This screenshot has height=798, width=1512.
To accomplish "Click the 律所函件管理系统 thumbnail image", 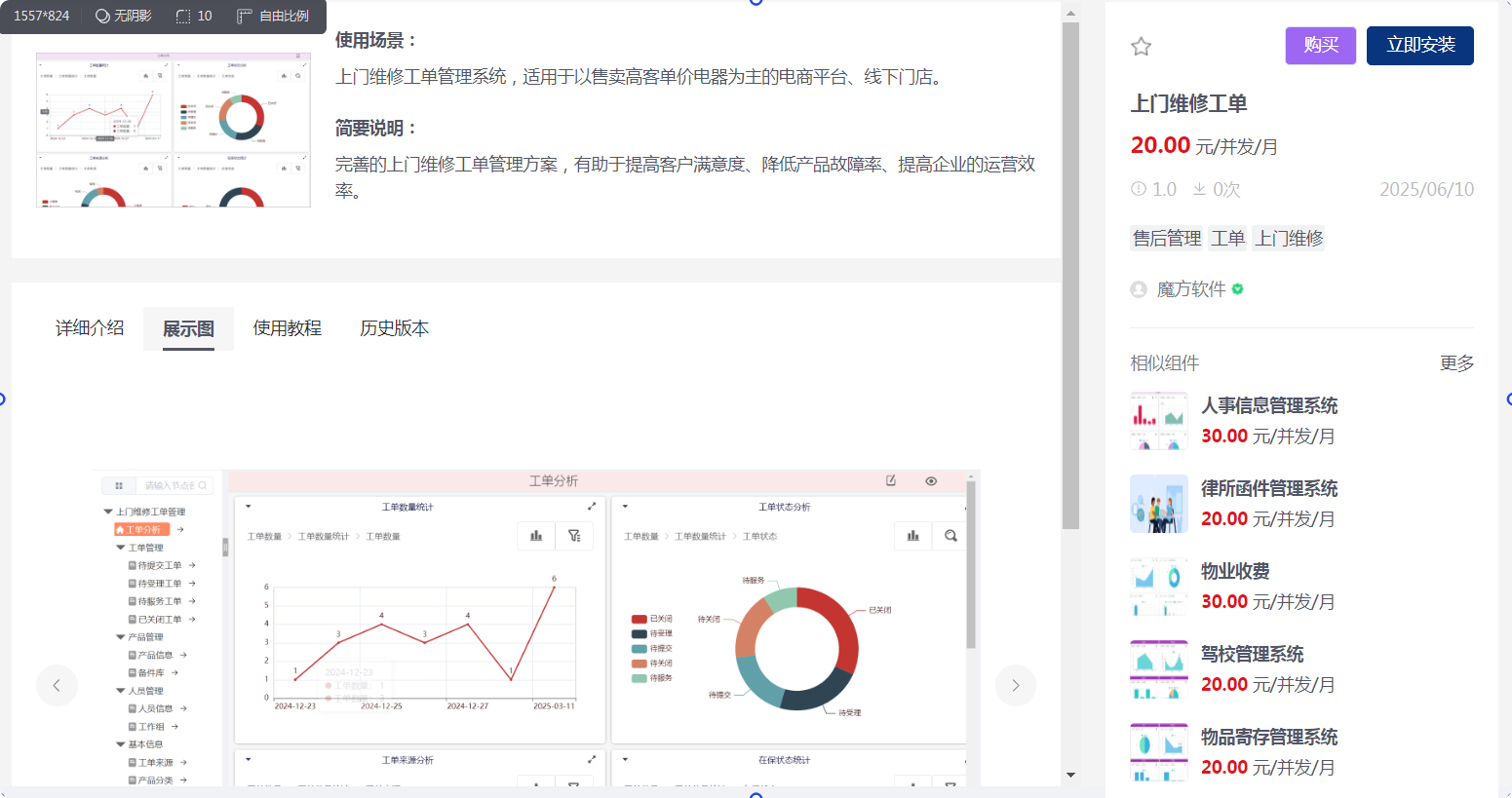I will 1159,504.
